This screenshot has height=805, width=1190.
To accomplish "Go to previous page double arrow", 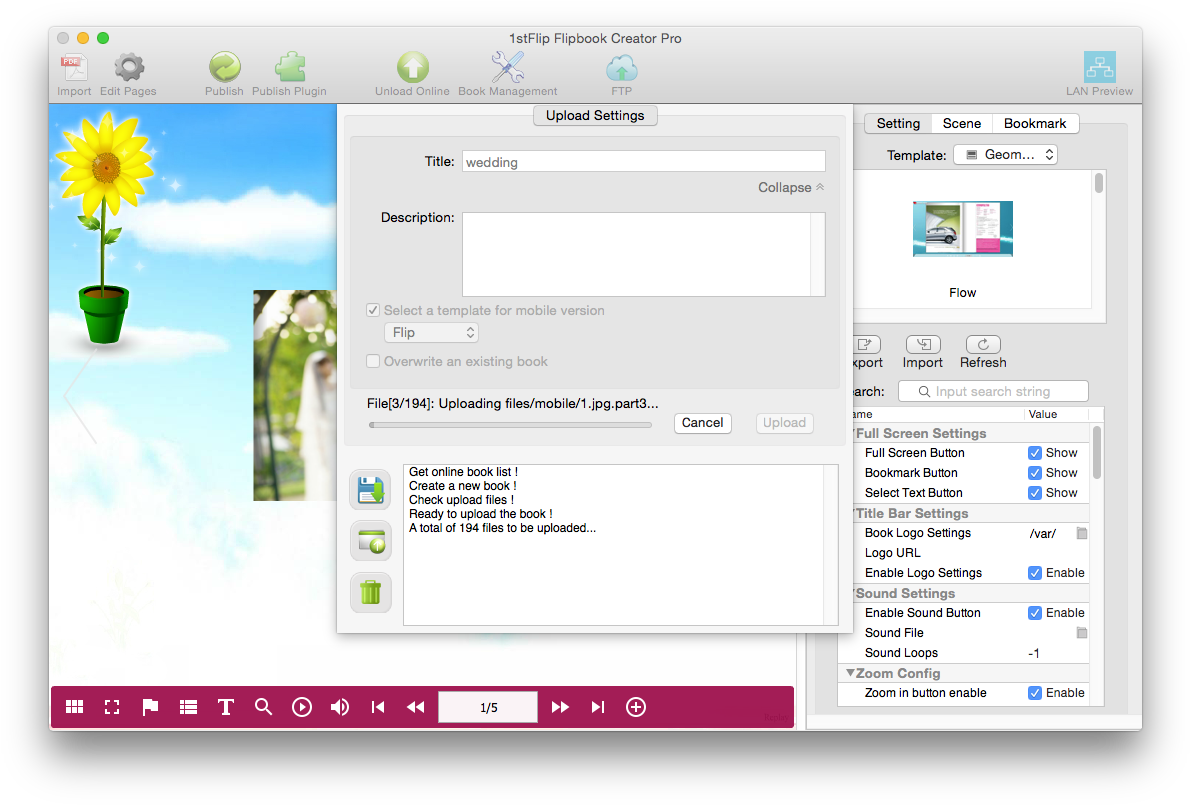I will click(415, 707).
